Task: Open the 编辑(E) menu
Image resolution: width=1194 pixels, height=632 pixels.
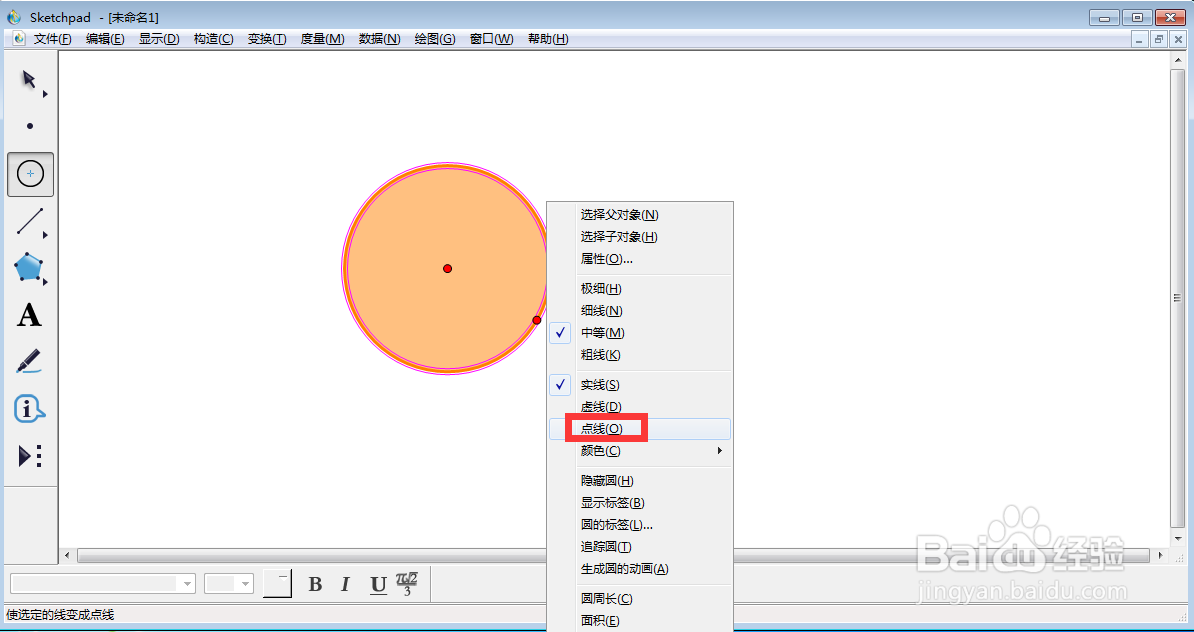Action: coord(105,39)
